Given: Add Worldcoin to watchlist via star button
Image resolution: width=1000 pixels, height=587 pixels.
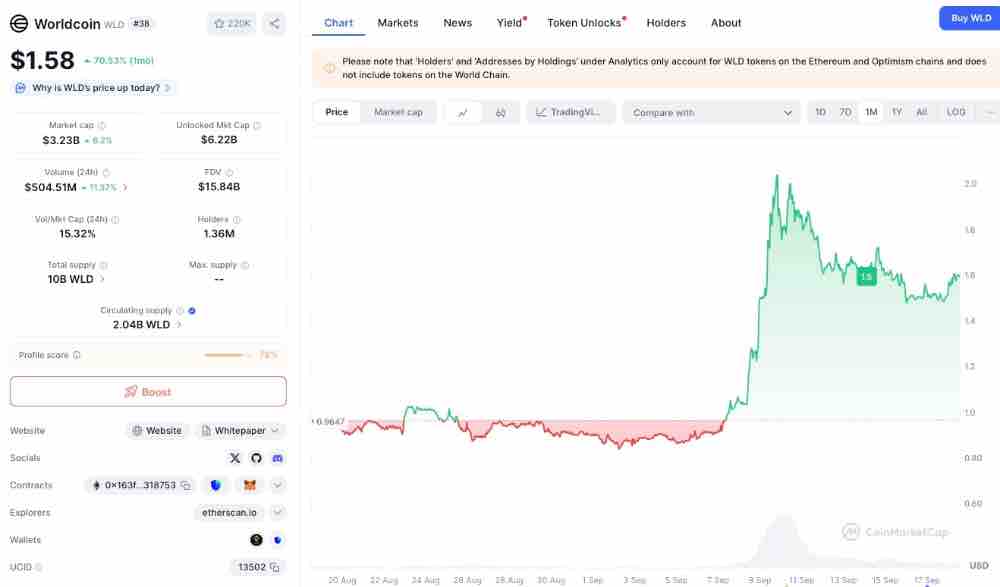Looking at the screenshot, I should [x=232, y=24].
